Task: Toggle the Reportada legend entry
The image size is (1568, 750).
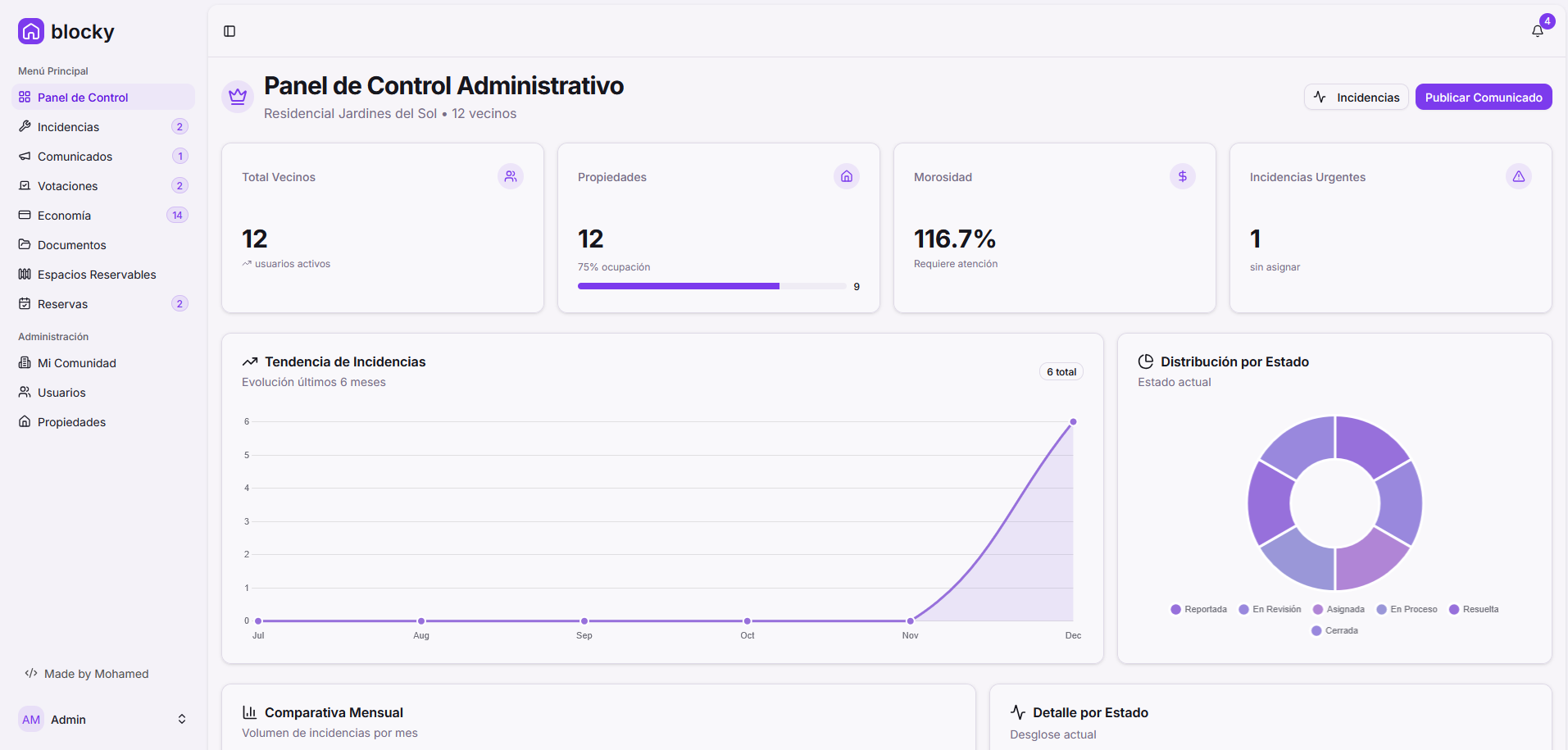Action: coord(1198,609)
